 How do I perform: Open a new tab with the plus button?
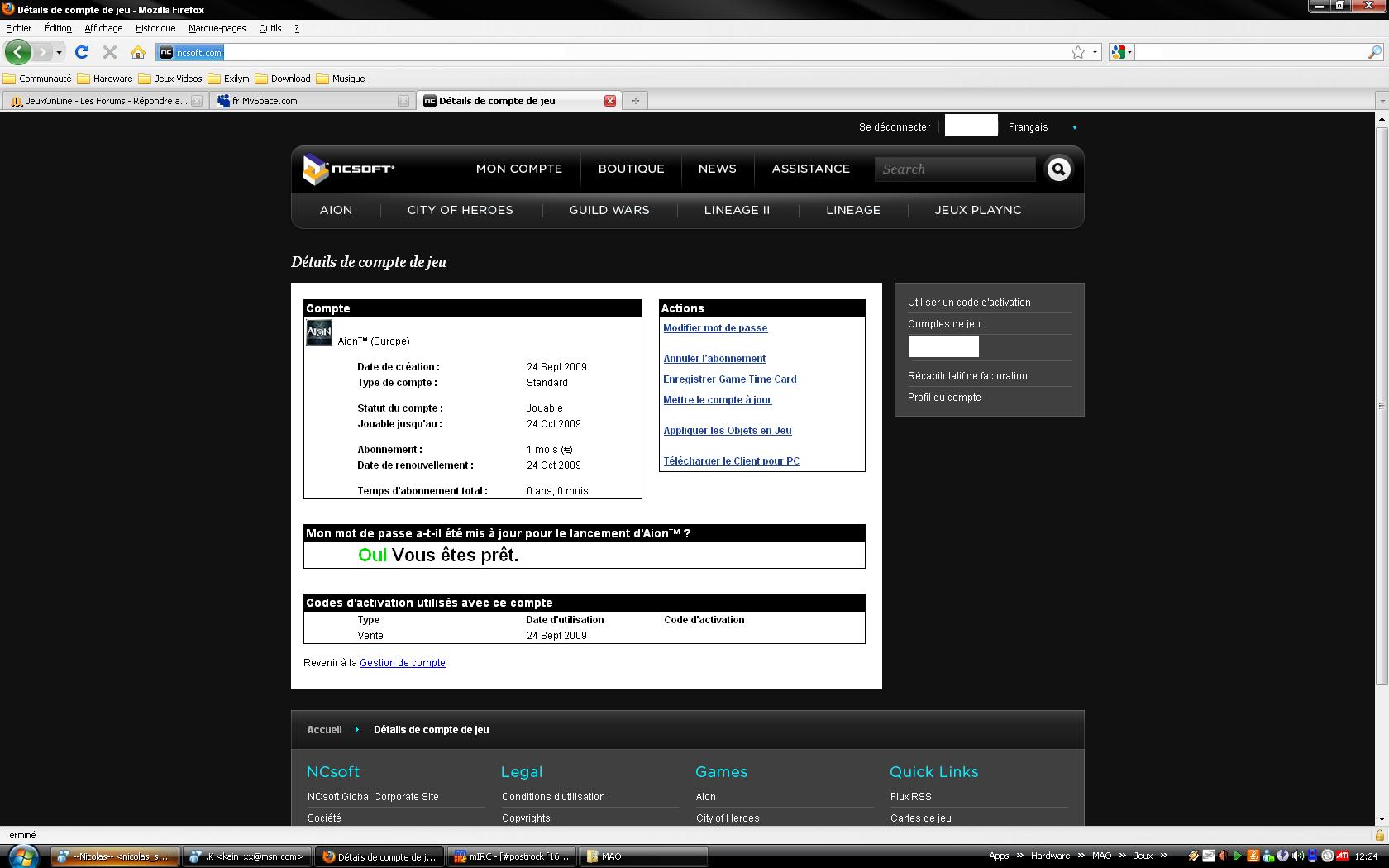coord(635,101)
